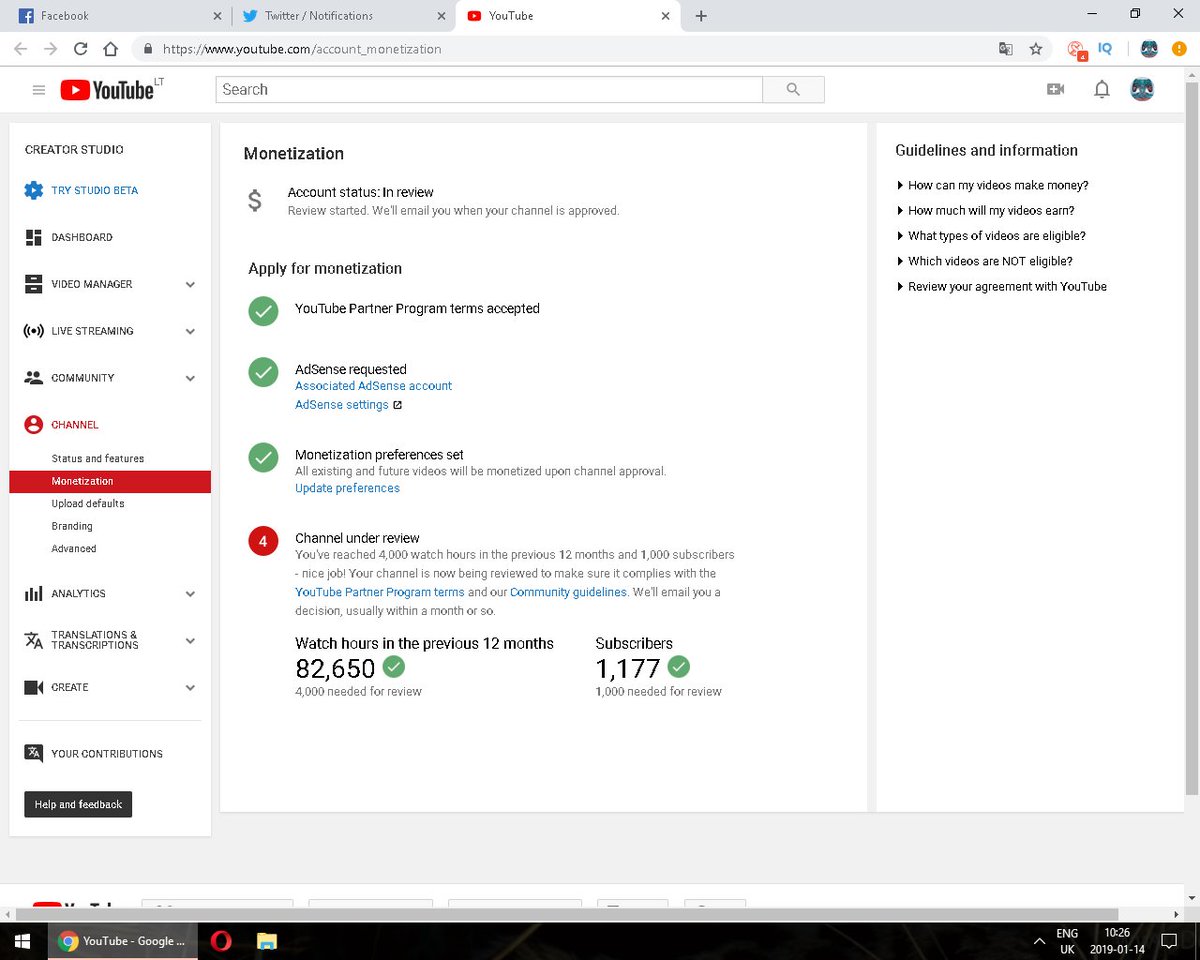The height and width of the screenshot is (960, 1200).
Task: Click the Live Streaming broadcast icon
Action: (x=33, y=331)
